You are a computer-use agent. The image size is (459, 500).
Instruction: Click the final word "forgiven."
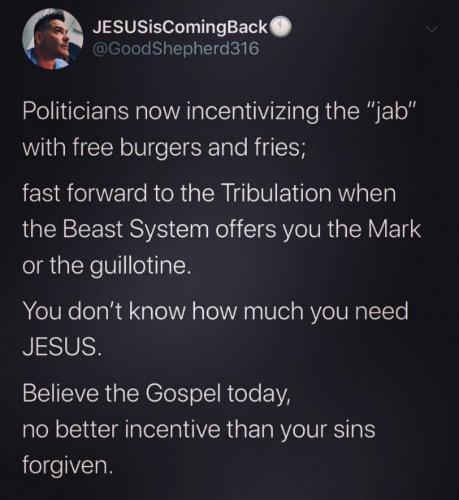[x=68, y=466]
